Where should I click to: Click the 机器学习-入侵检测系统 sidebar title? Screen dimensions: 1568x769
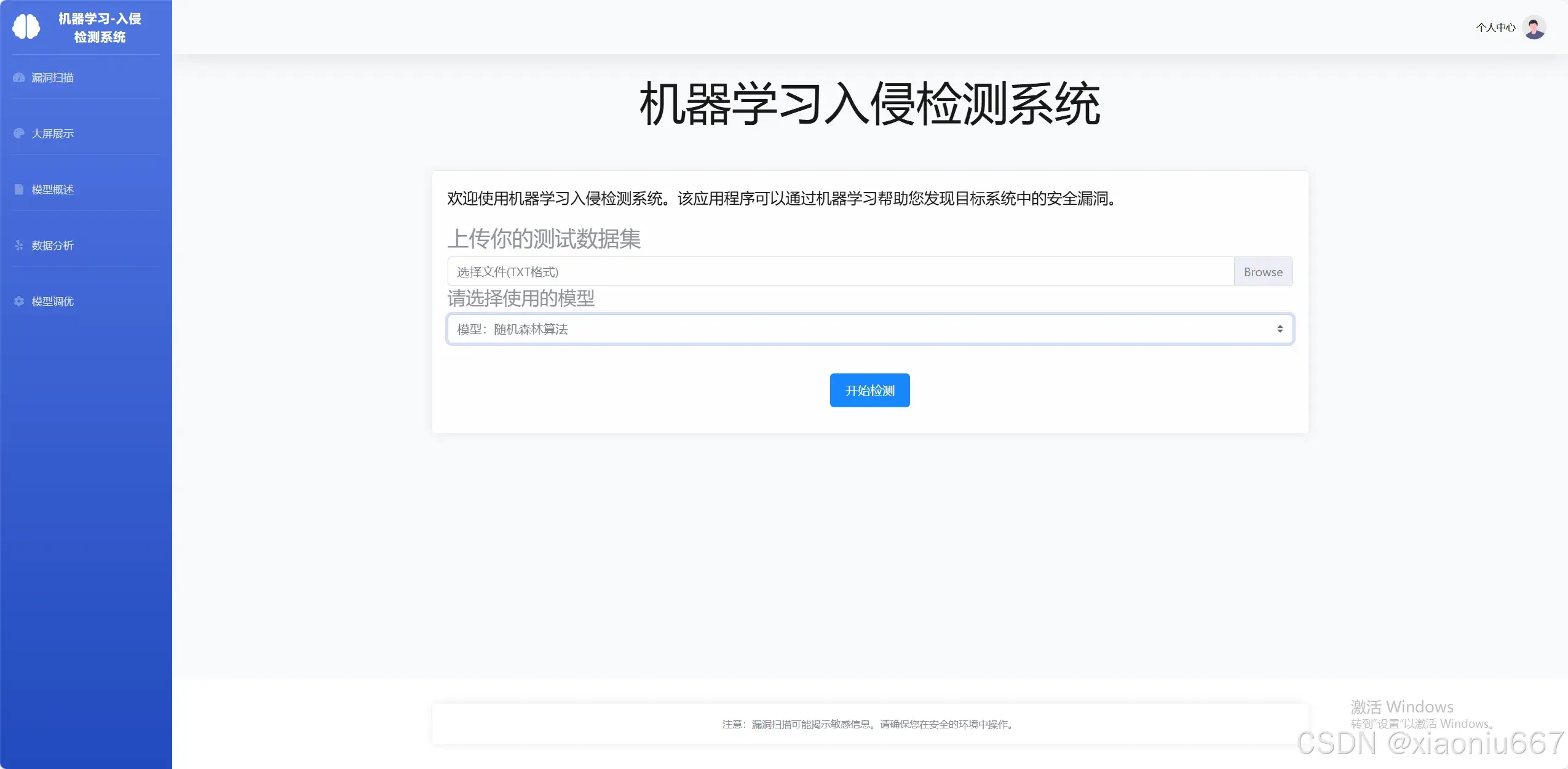(x=100, y=28)
